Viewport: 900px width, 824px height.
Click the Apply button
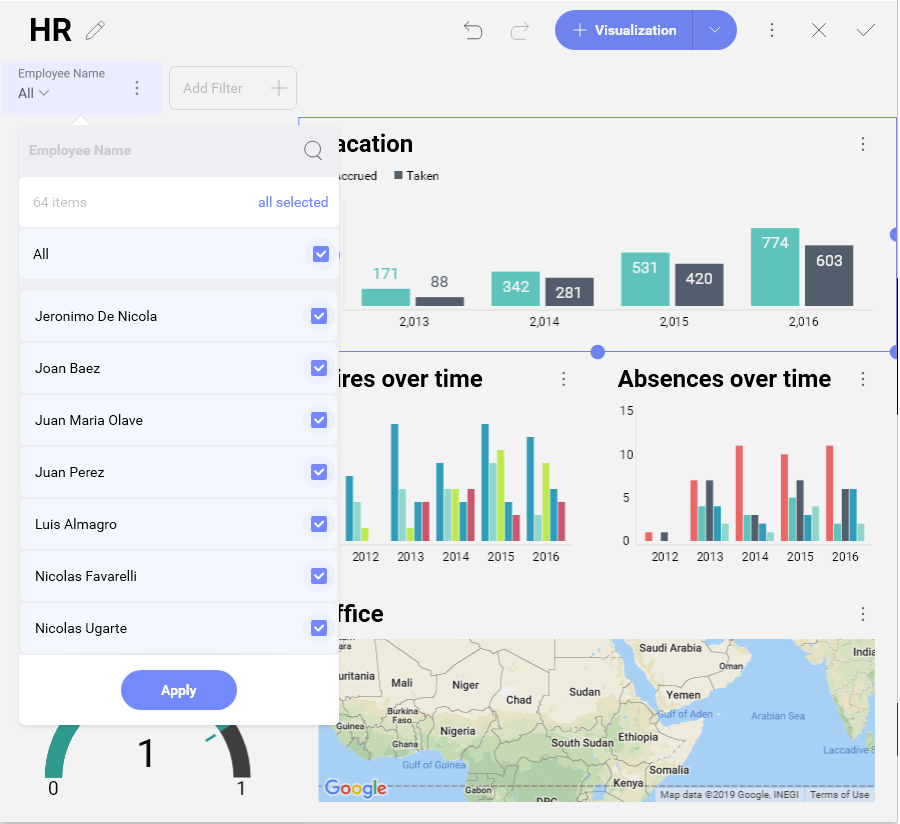pyautogui.click(x=179, y=690)
